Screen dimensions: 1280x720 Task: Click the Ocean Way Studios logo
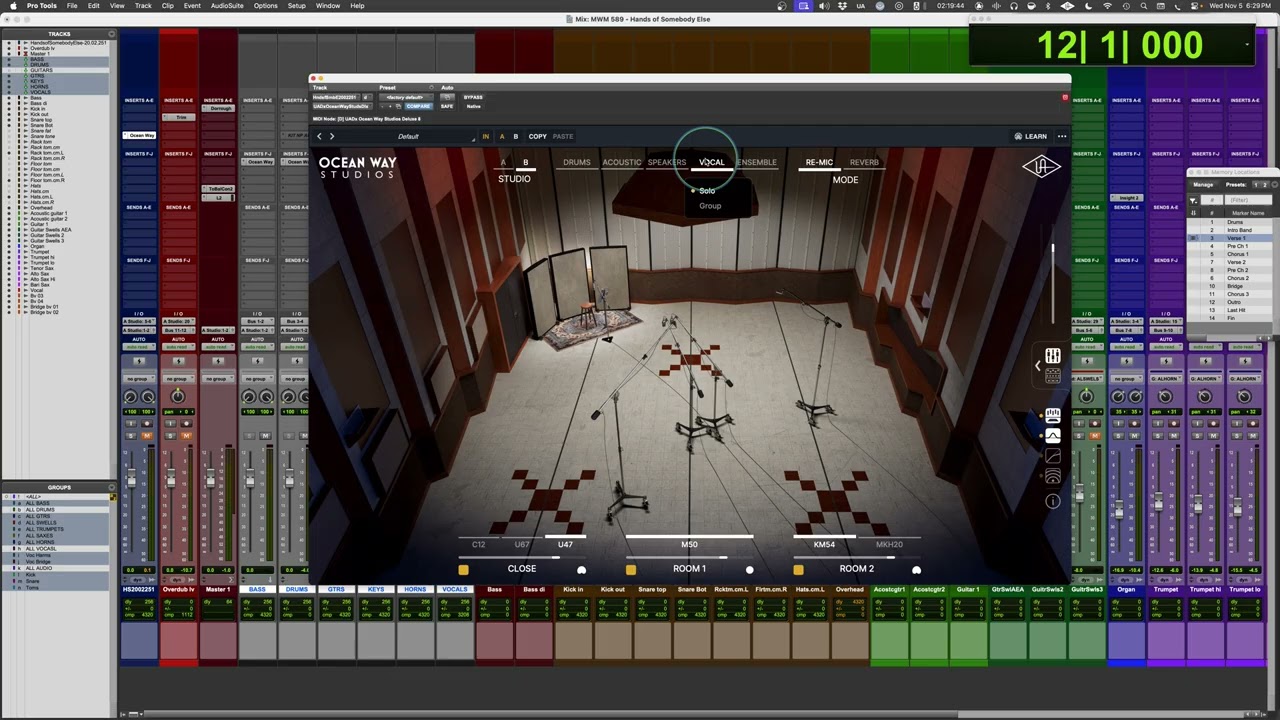(x=358, y=167)
